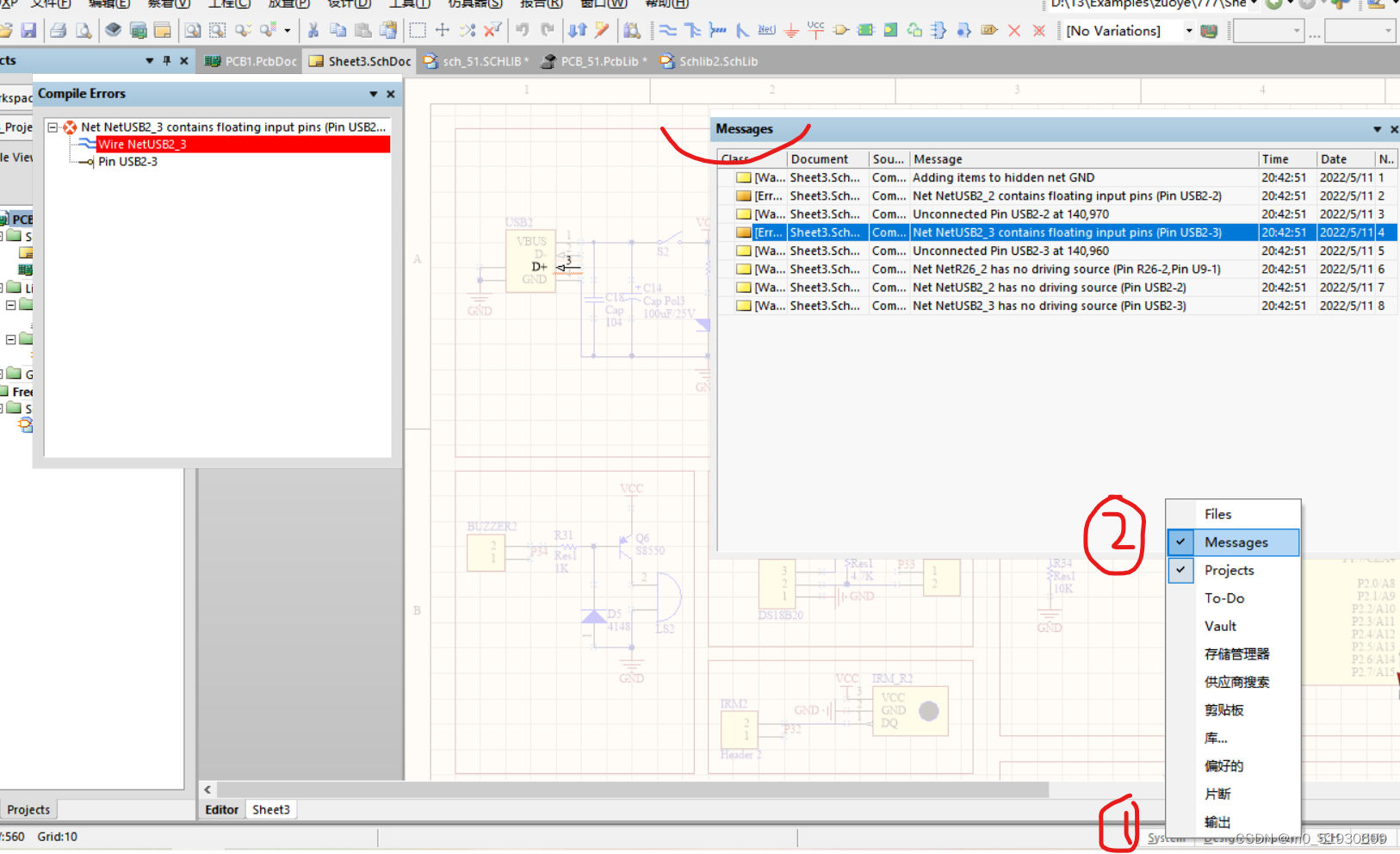
Task: Click the Paste icon in the toolbar
Action: point(363,31)
